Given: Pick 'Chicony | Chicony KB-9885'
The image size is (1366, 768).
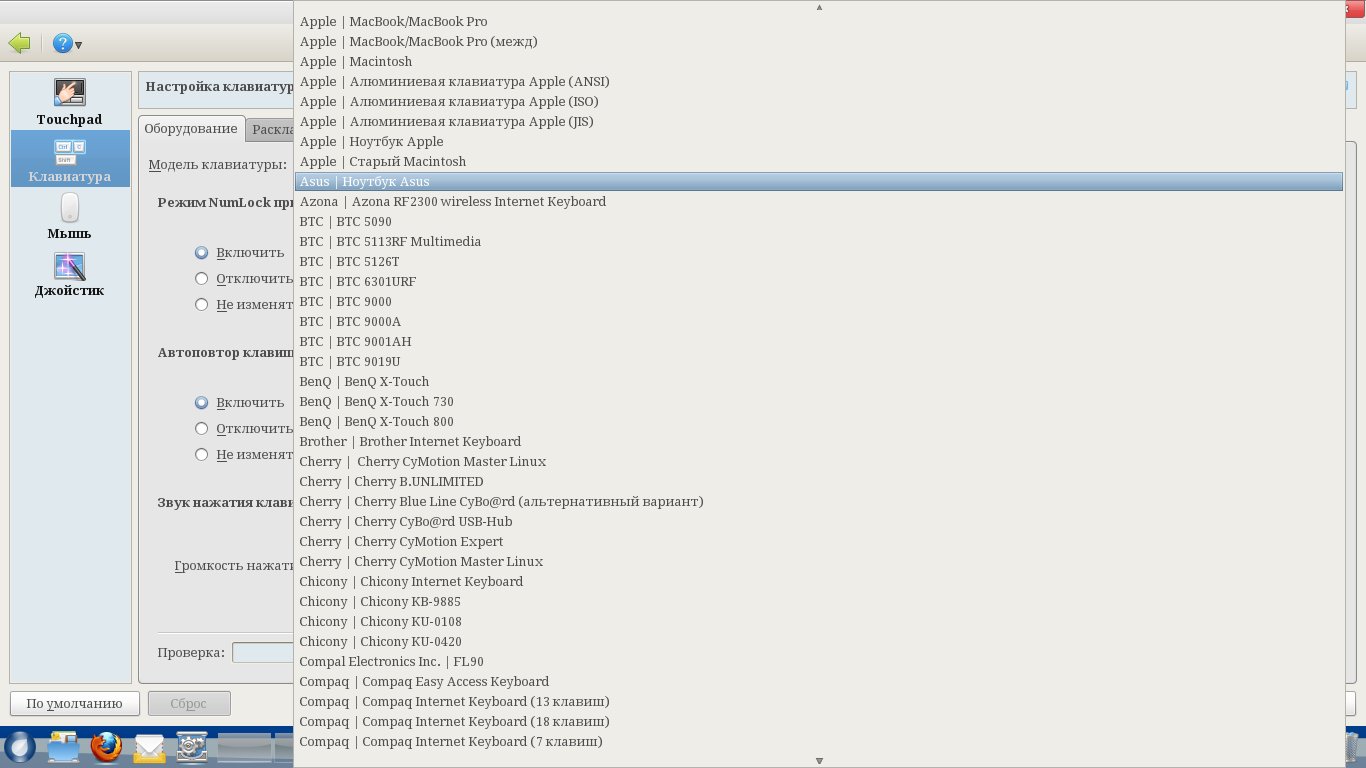Looking at the screenshot, I should point(819,602).
